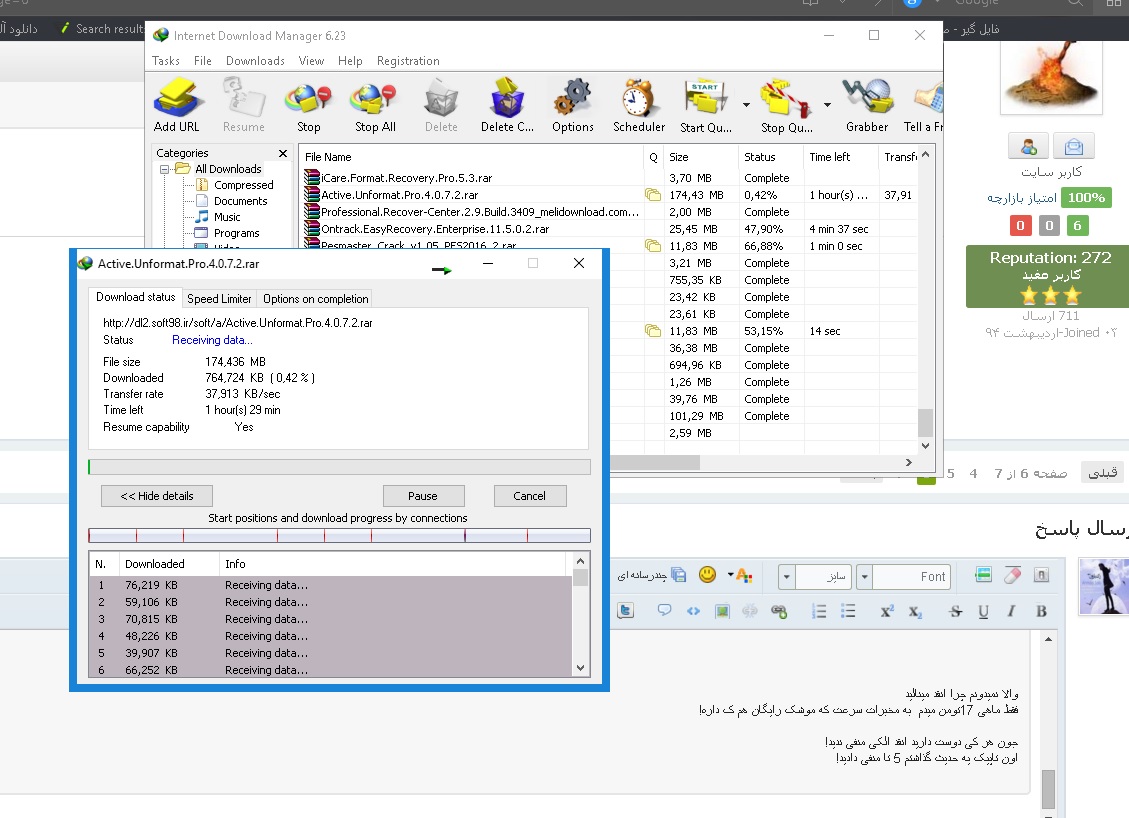Open the View menu

click(312, 61)
